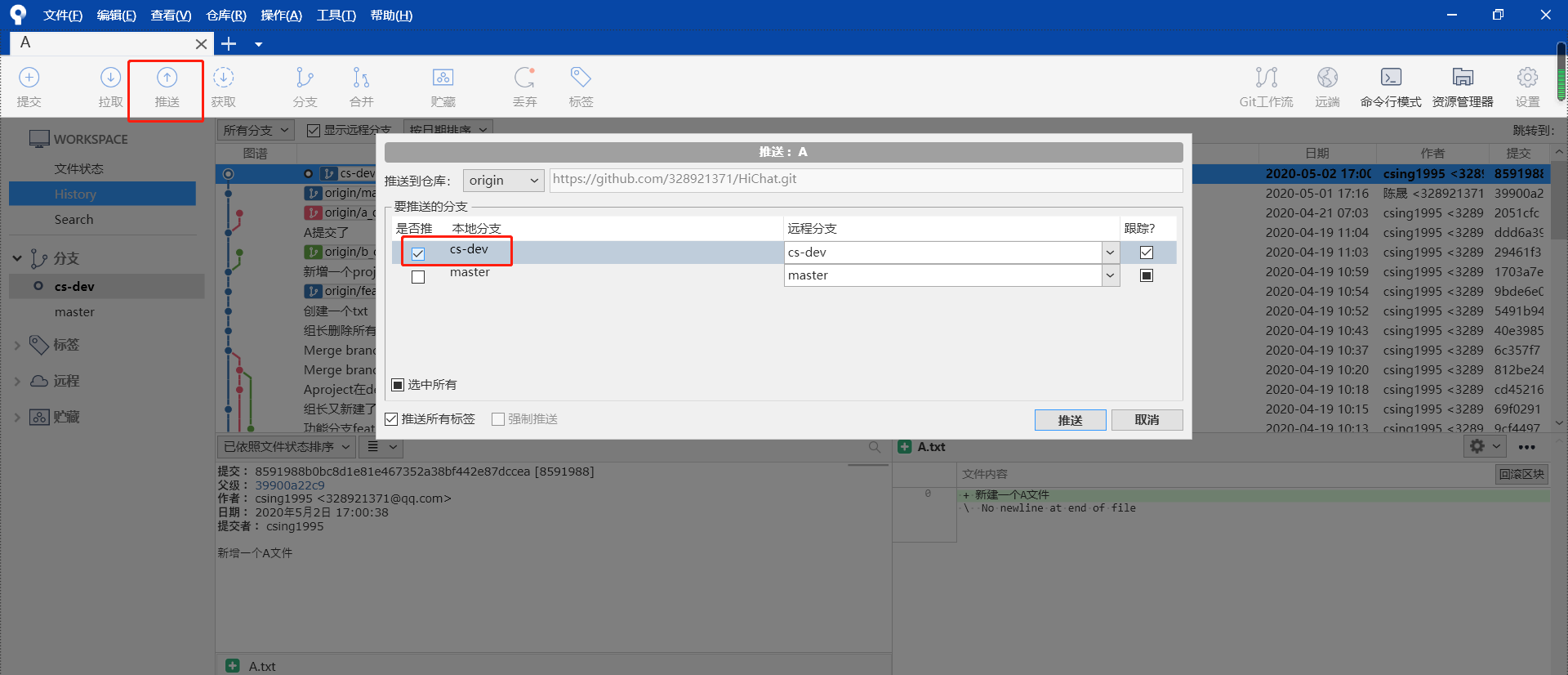Click the new tab plus icon

(229, 43)
